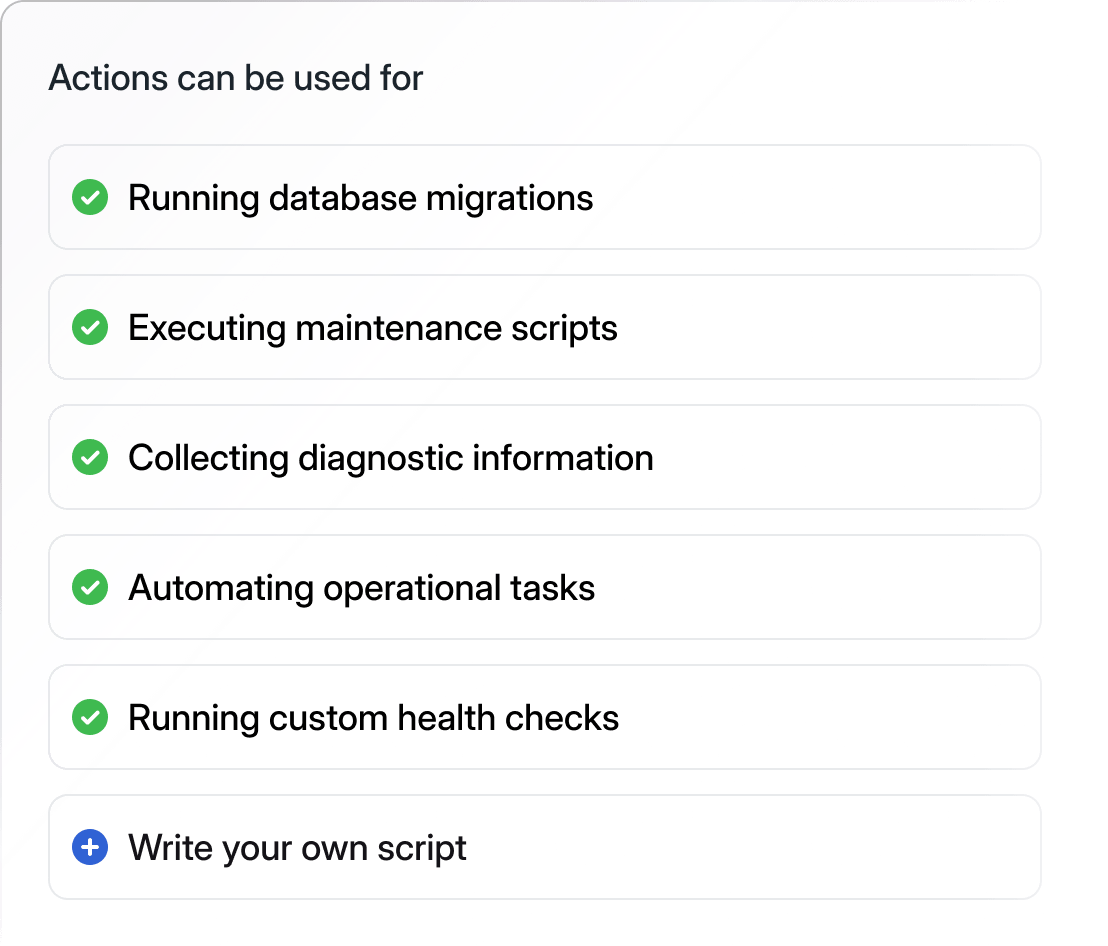Click blank space in the operational tasks card
Image resolution: width=1108 pixels, height=946 pixels.
point(820,588)
